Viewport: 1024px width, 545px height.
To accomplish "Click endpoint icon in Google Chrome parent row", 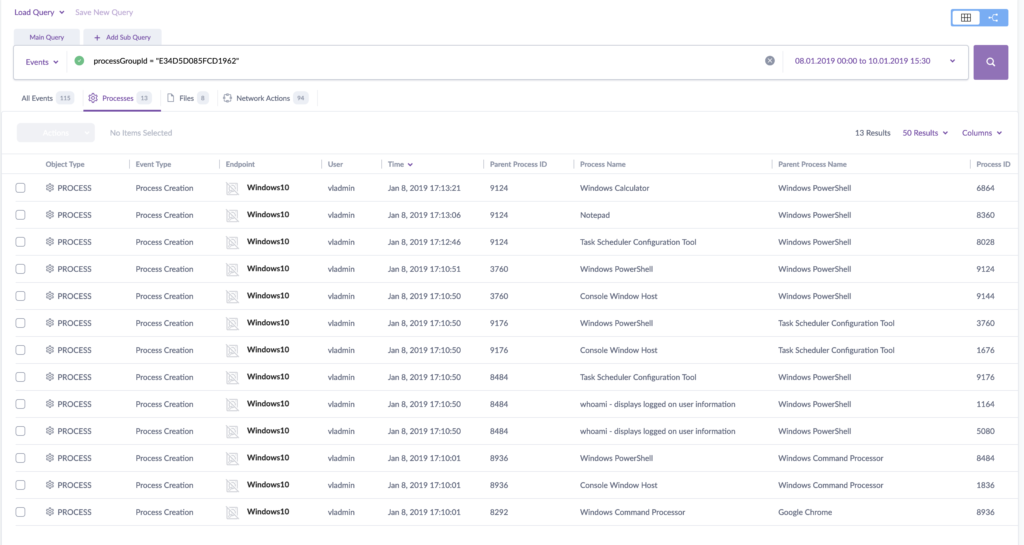I will (x=232, y=512).
